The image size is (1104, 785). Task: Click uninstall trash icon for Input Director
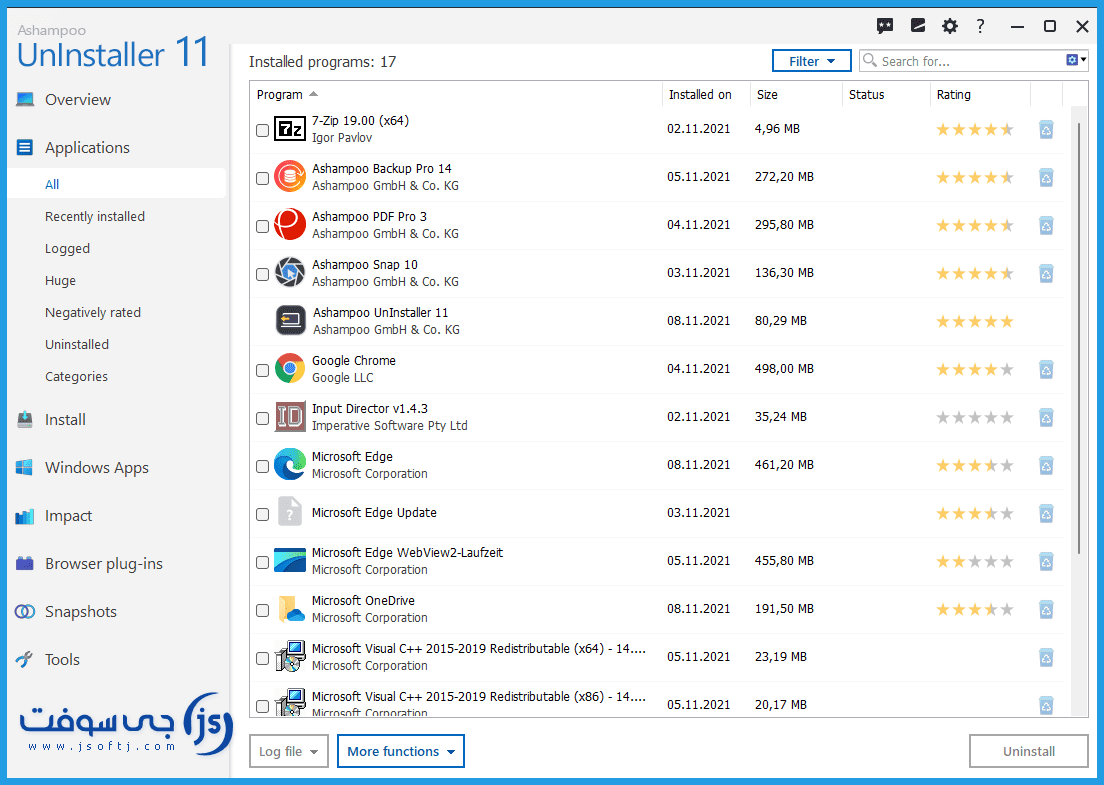tap(1046, 417)
